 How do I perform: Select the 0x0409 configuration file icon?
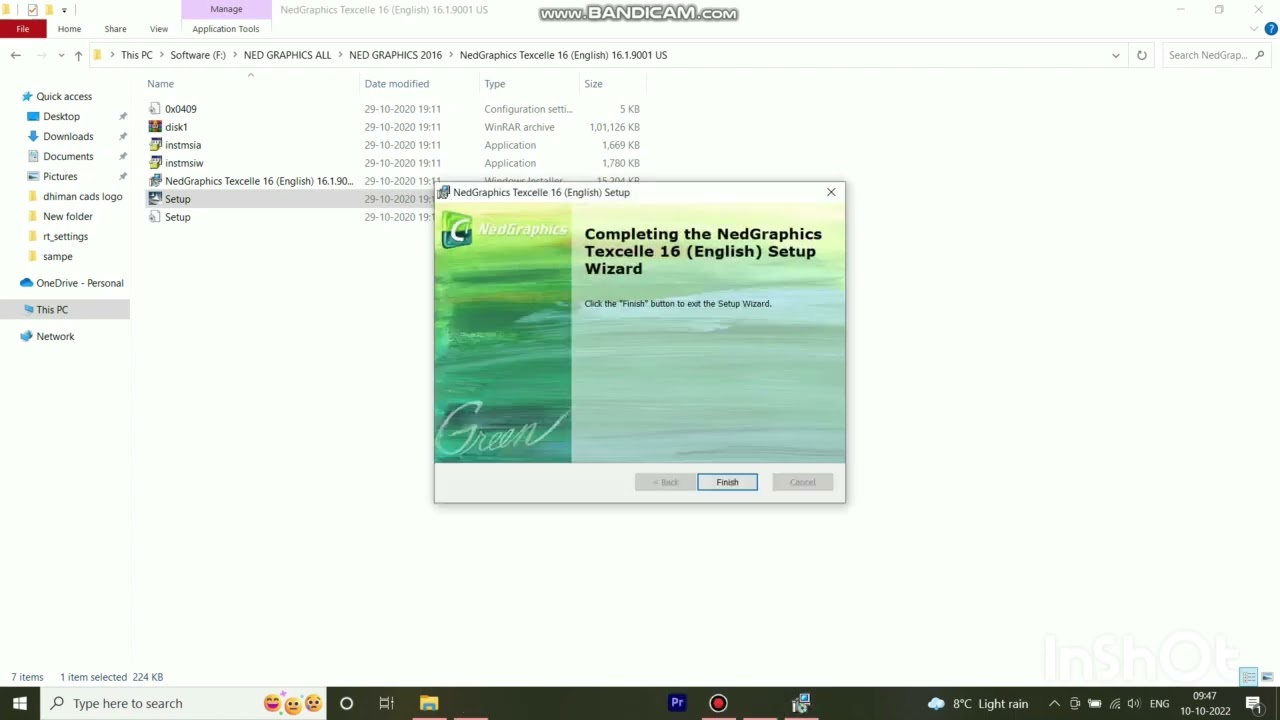(155, 109)
